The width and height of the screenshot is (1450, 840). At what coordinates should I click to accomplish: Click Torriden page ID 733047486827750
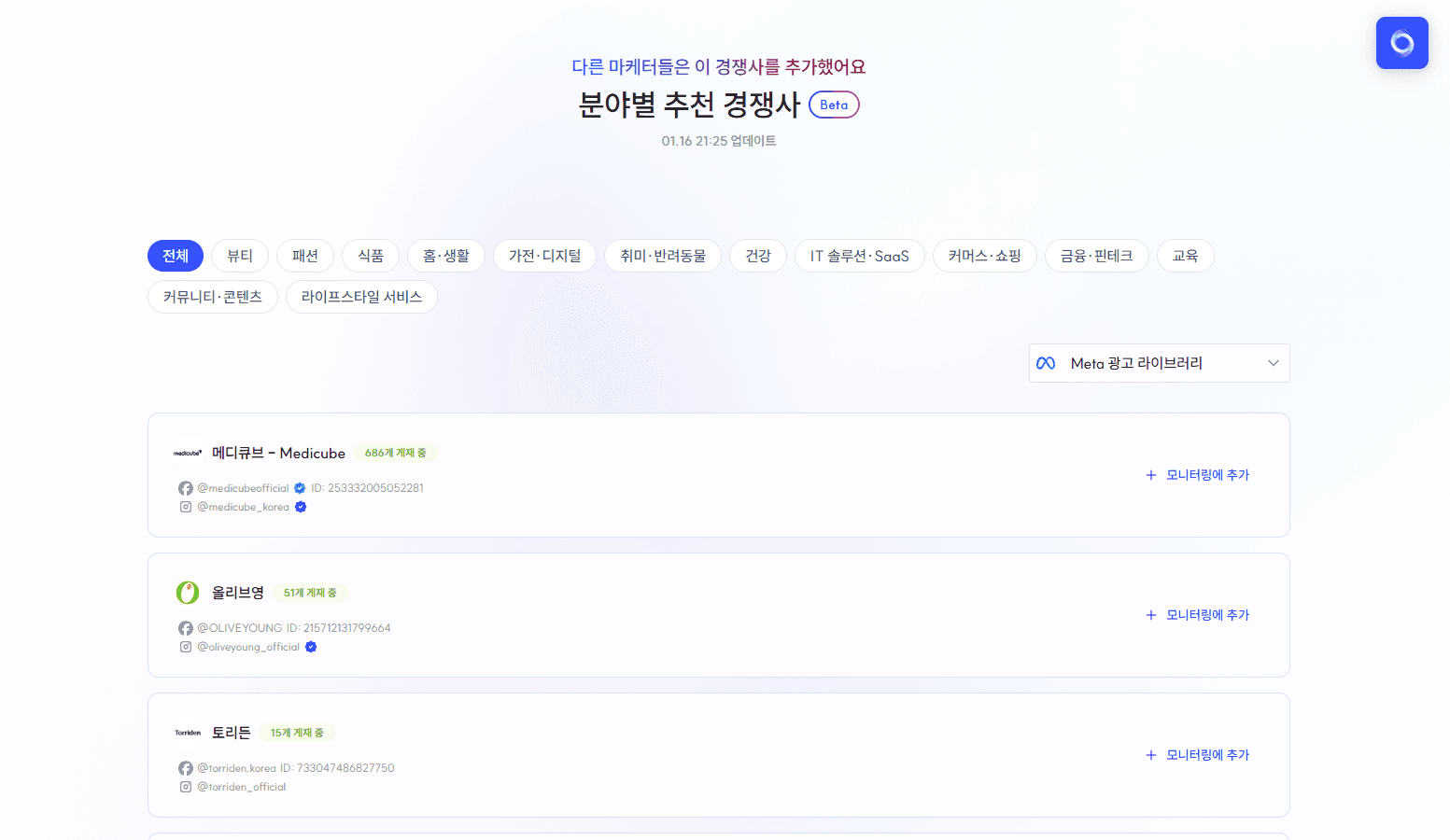point(337,768)
